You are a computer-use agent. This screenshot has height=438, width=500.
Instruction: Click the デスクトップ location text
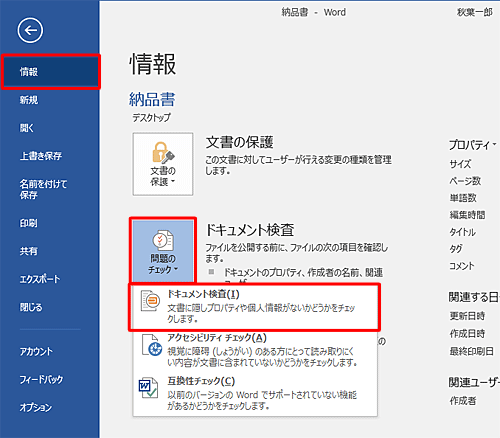[x=151, y=117]
